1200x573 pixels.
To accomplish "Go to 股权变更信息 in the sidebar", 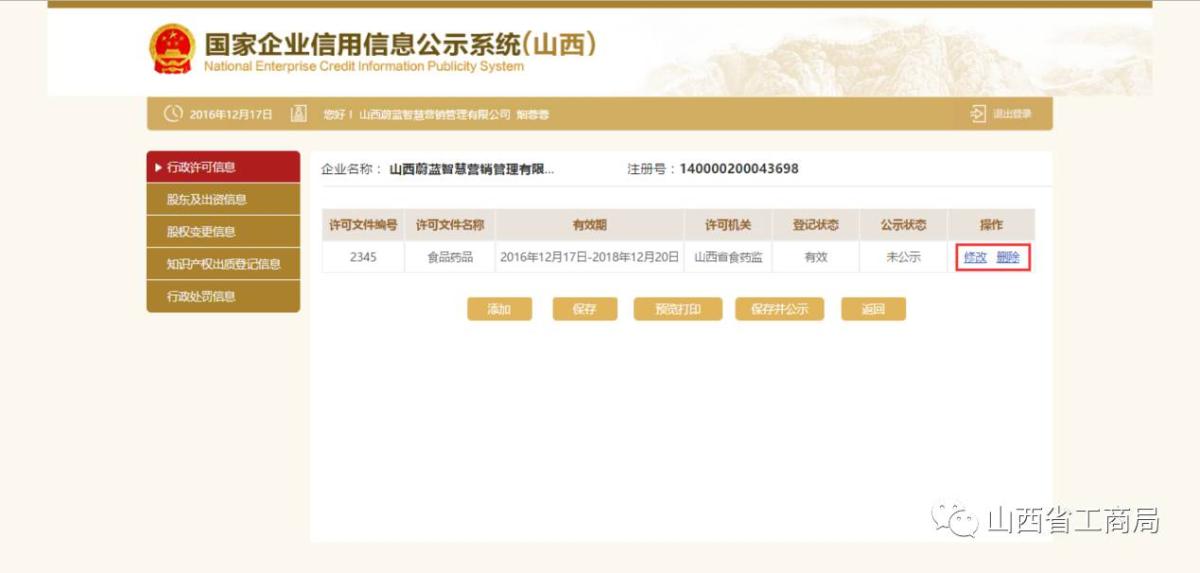I will click(223, 231).
